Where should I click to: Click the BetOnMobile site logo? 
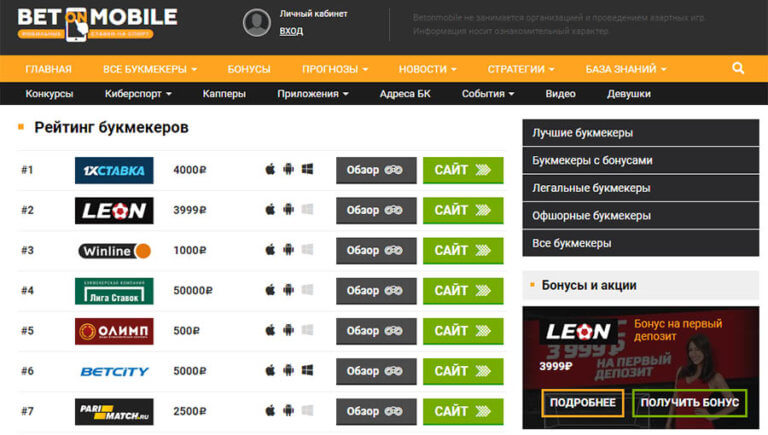tap(97, 23)
